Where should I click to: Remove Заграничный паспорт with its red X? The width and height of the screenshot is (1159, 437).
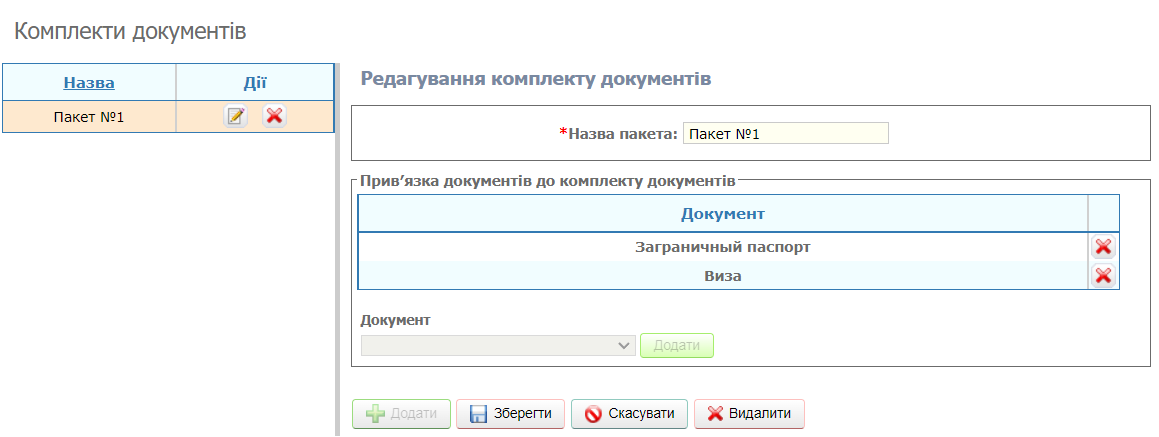click(x=1103, y=247)
